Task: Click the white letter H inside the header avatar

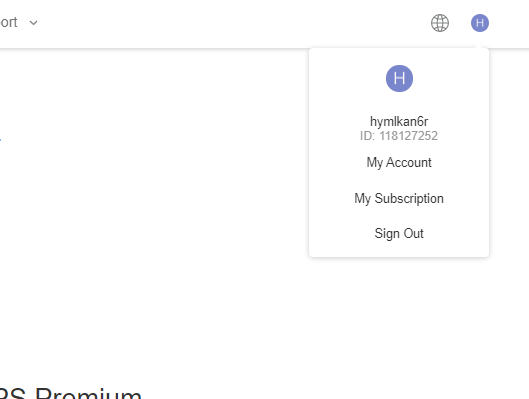Action: pyautogui.click(x=480, y=23)
